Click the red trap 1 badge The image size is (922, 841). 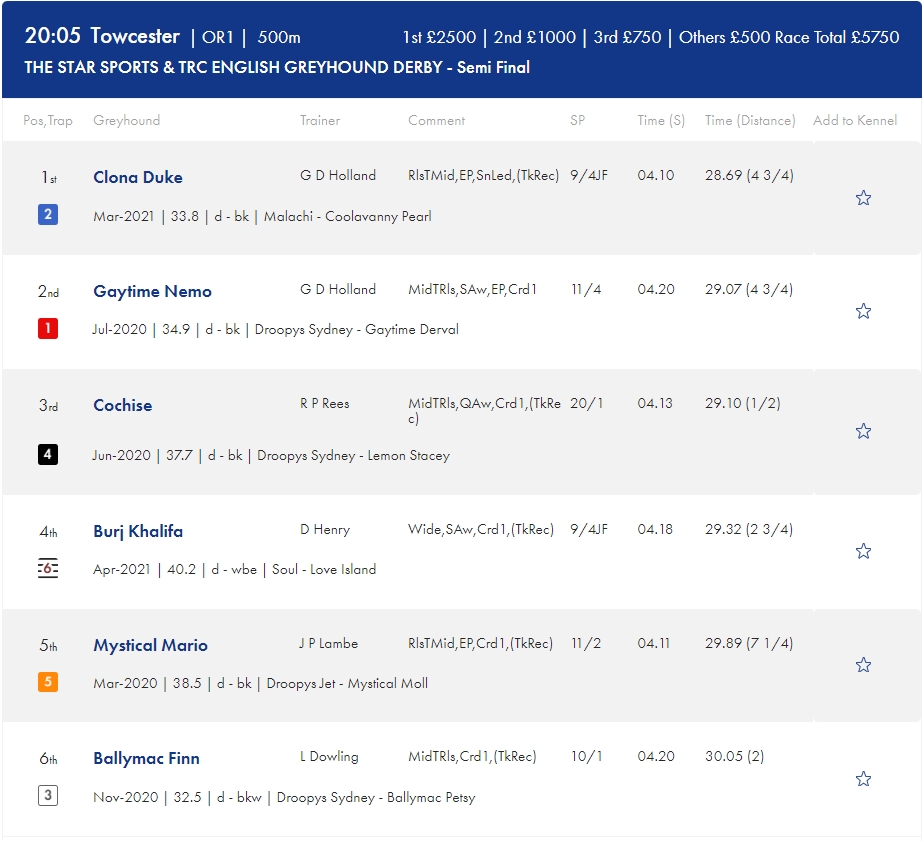click(x=48, y=328)
